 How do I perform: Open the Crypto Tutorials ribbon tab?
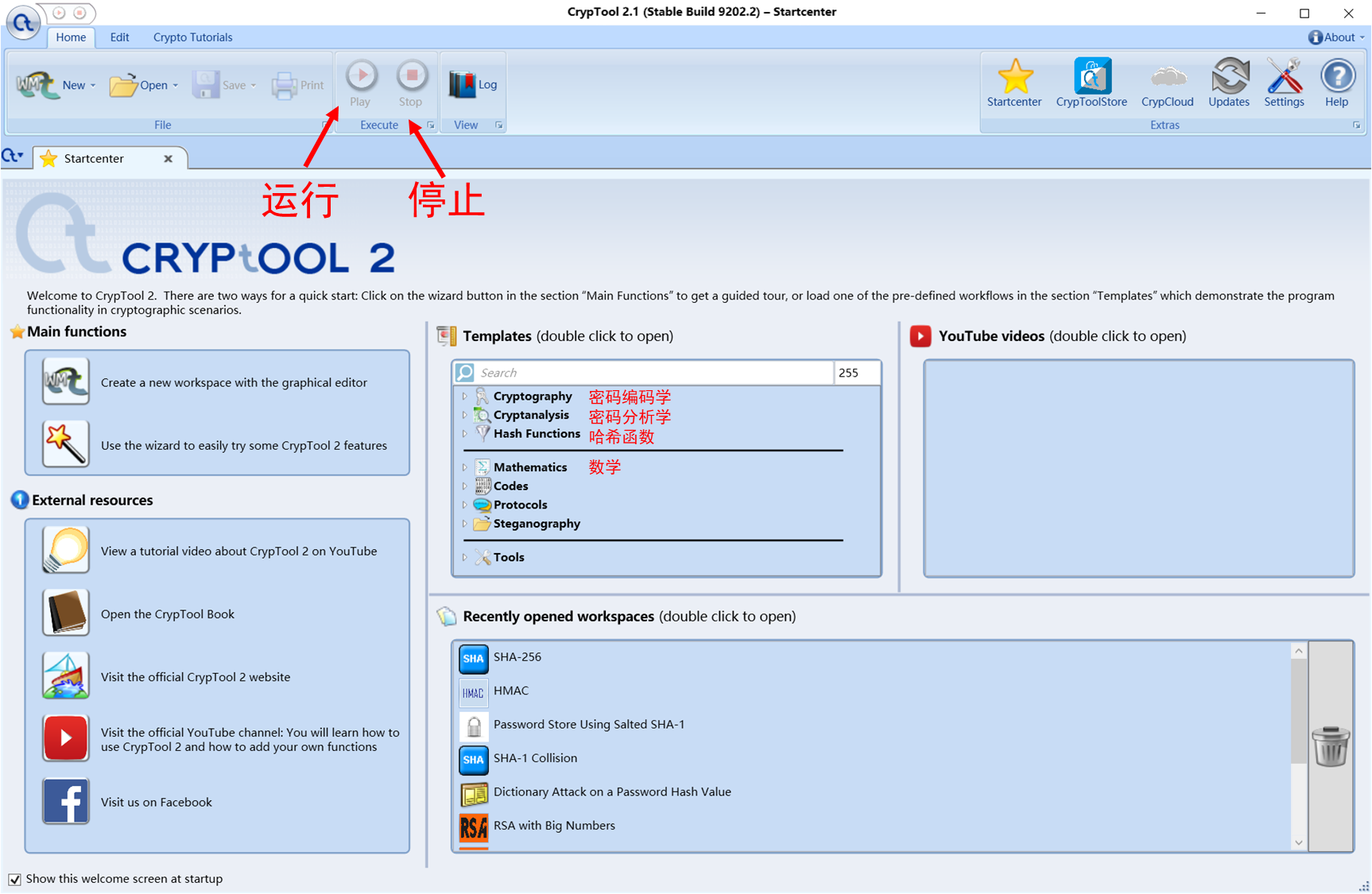tap(192, 37)
